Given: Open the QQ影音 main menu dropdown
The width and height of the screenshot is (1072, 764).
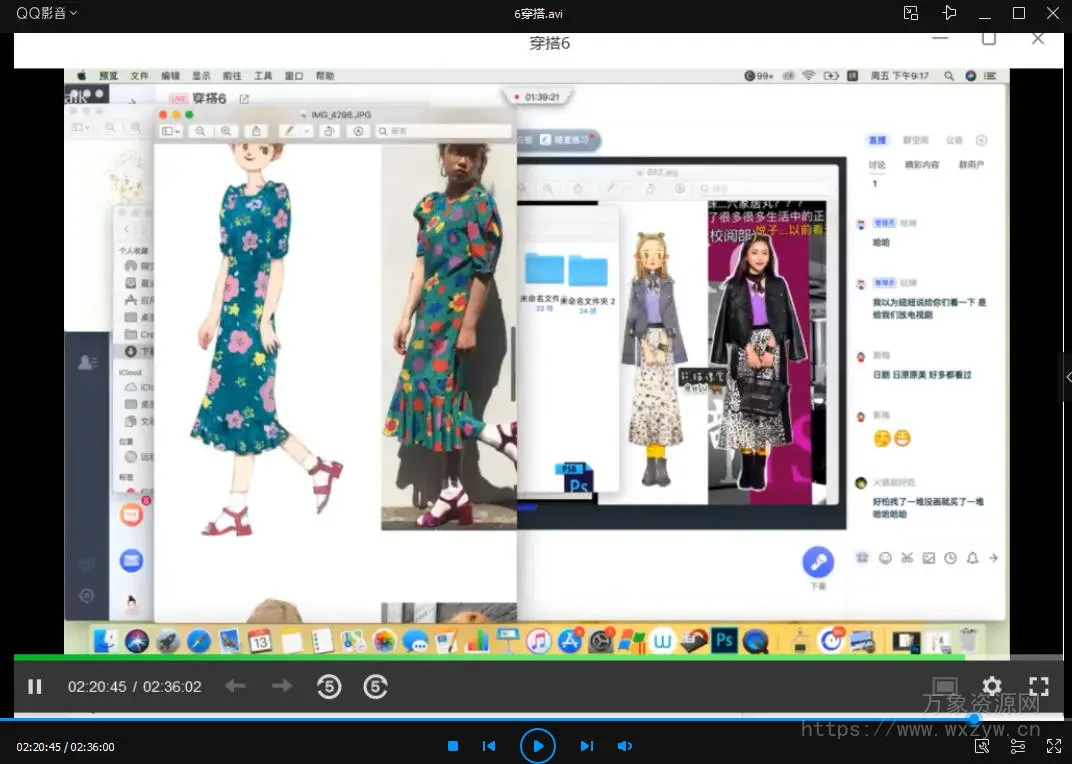Looking at the screenshot, I should (46, 13).
